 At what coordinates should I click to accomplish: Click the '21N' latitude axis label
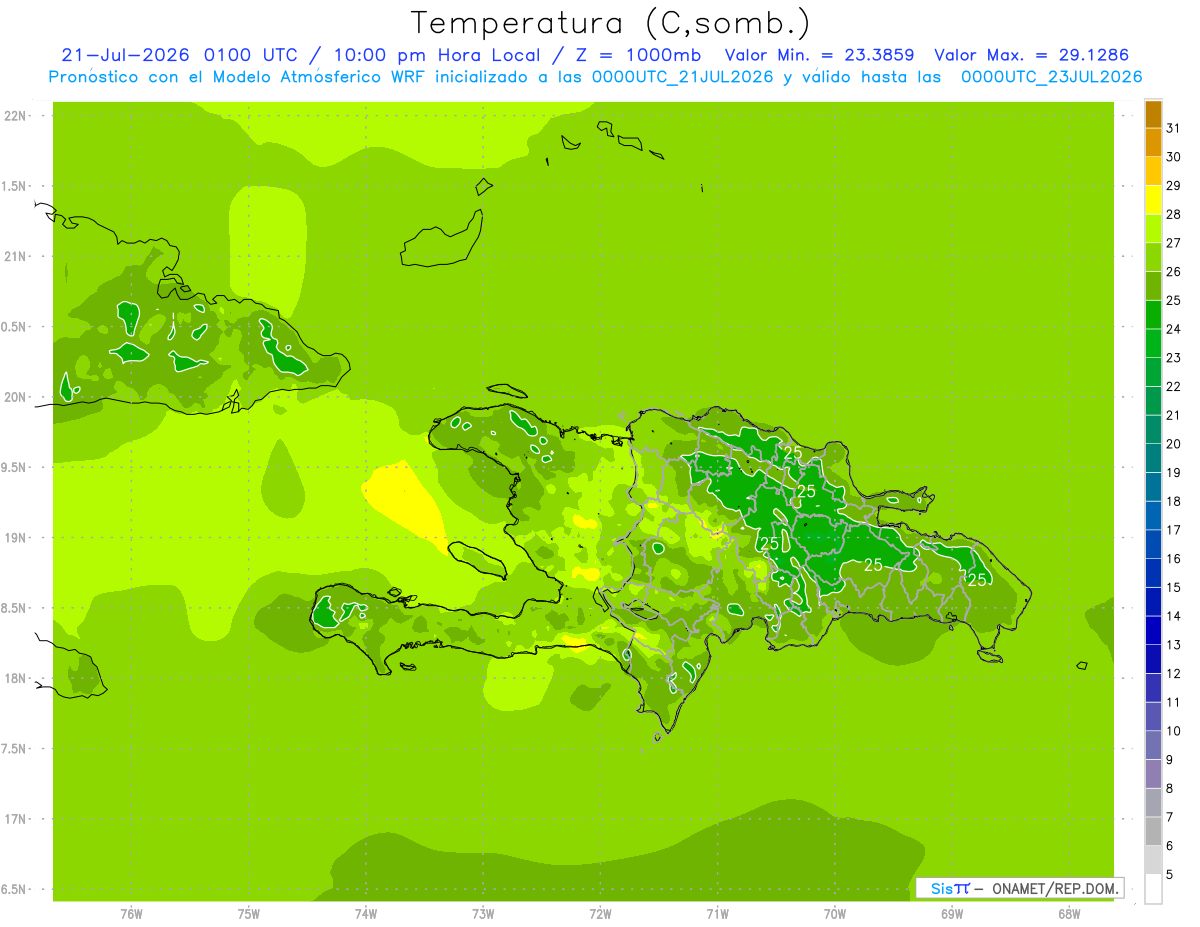click(x=16, y=257)
